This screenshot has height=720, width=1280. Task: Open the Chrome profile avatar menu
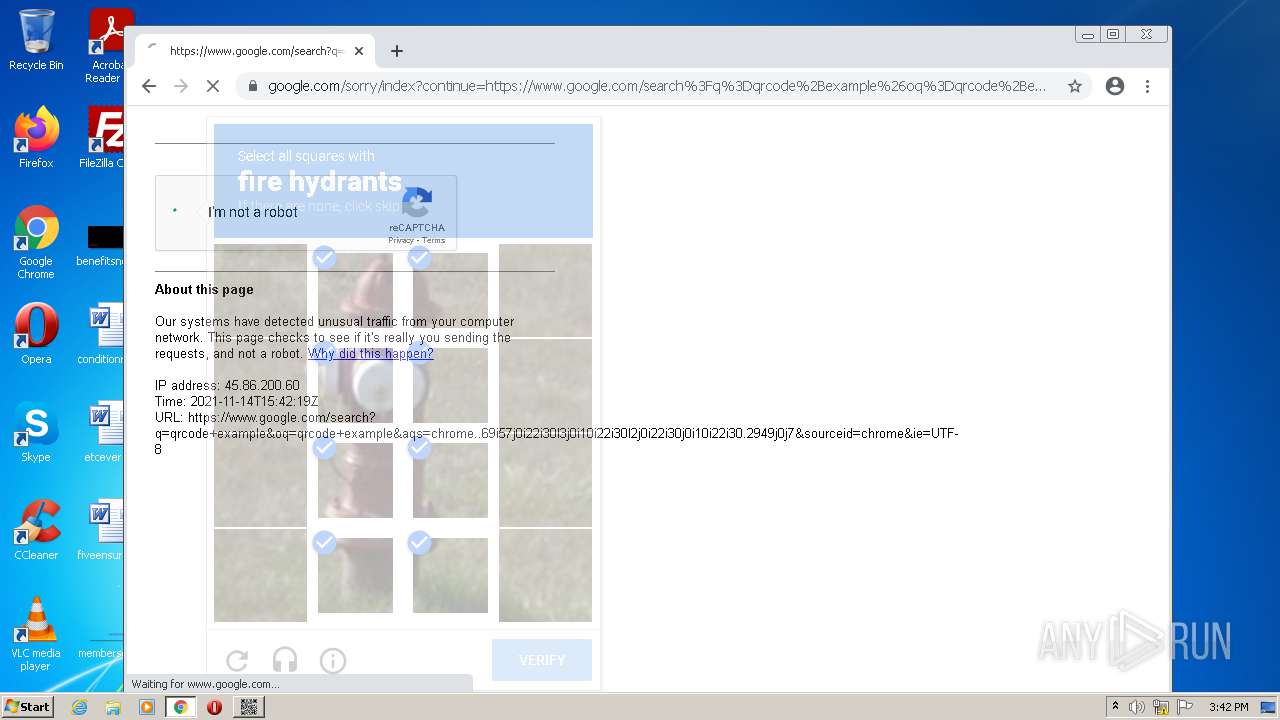point(1115,86)
